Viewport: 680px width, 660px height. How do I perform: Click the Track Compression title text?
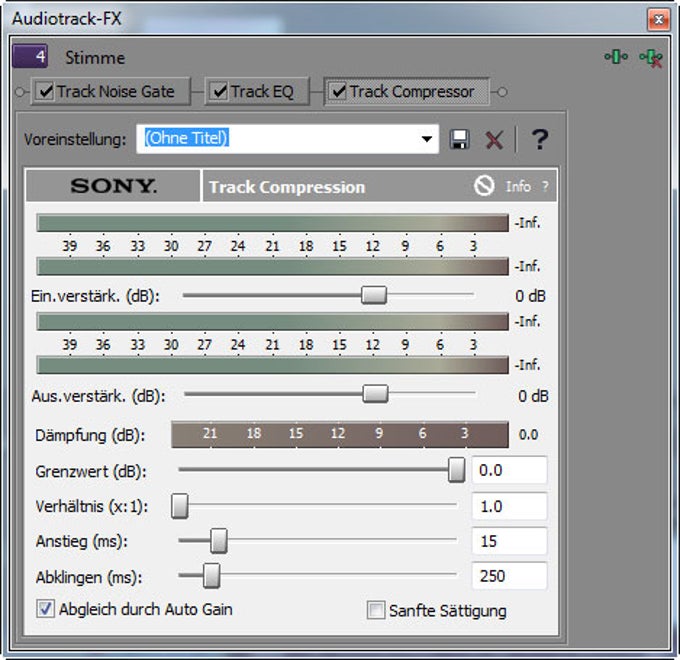287,187
